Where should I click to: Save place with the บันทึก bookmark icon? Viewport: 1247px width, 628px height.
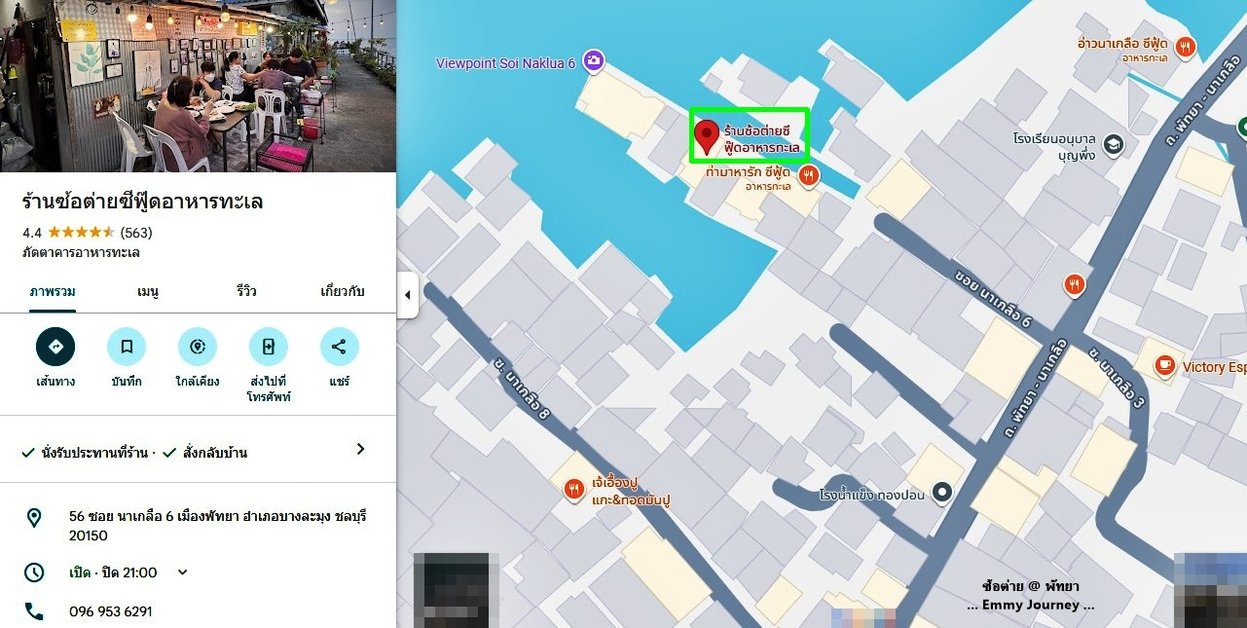point(127,346)
